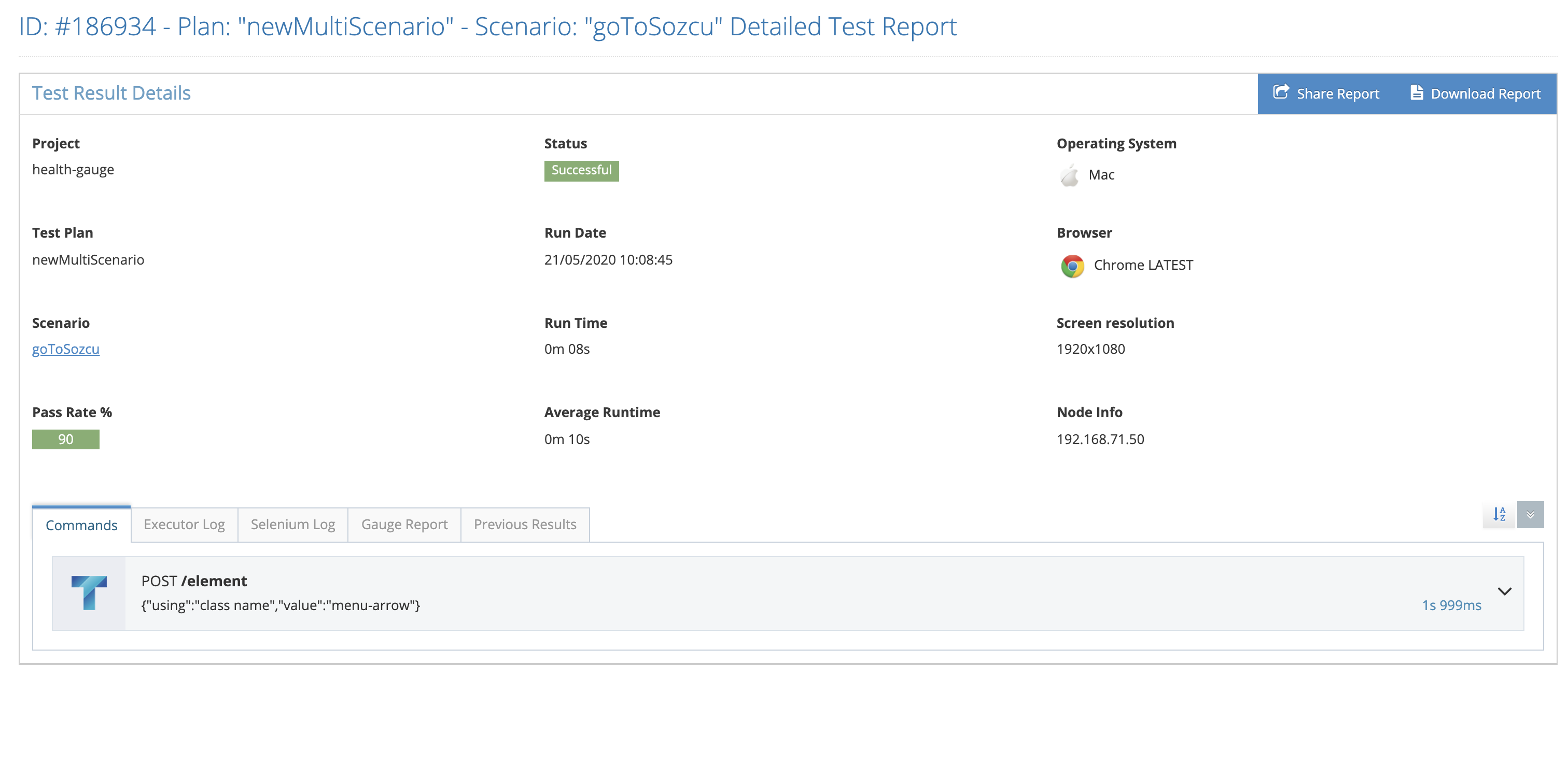Screen dimensions: 1568x772
Task: Click the 90 pass rate bar
Action: pos(66,439)
